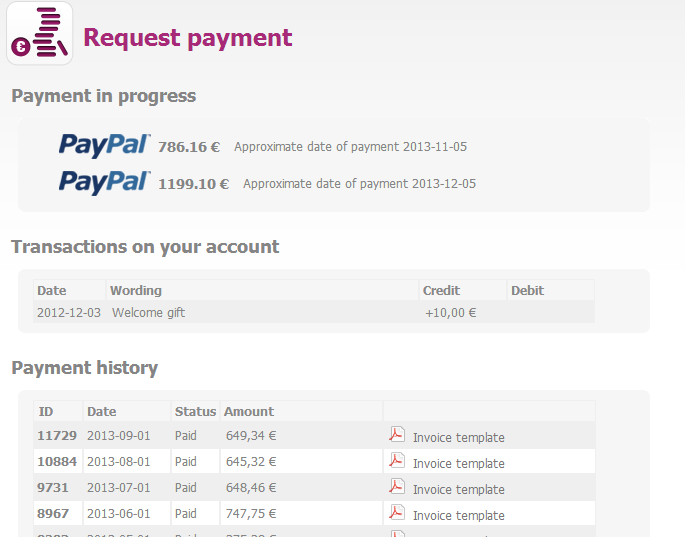Open PDF icon for invoice 10884
Viewport: 685px width, 537px height.
click(x=397, y=460)
